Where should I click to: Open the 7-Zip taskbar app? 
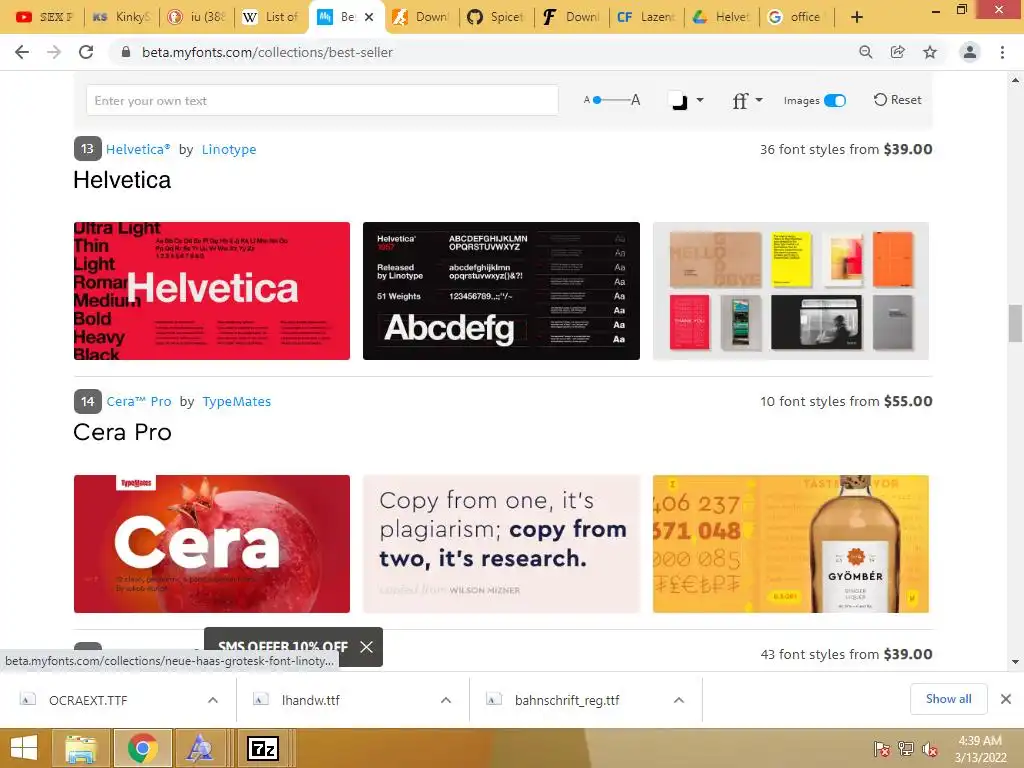coord(263,748)
